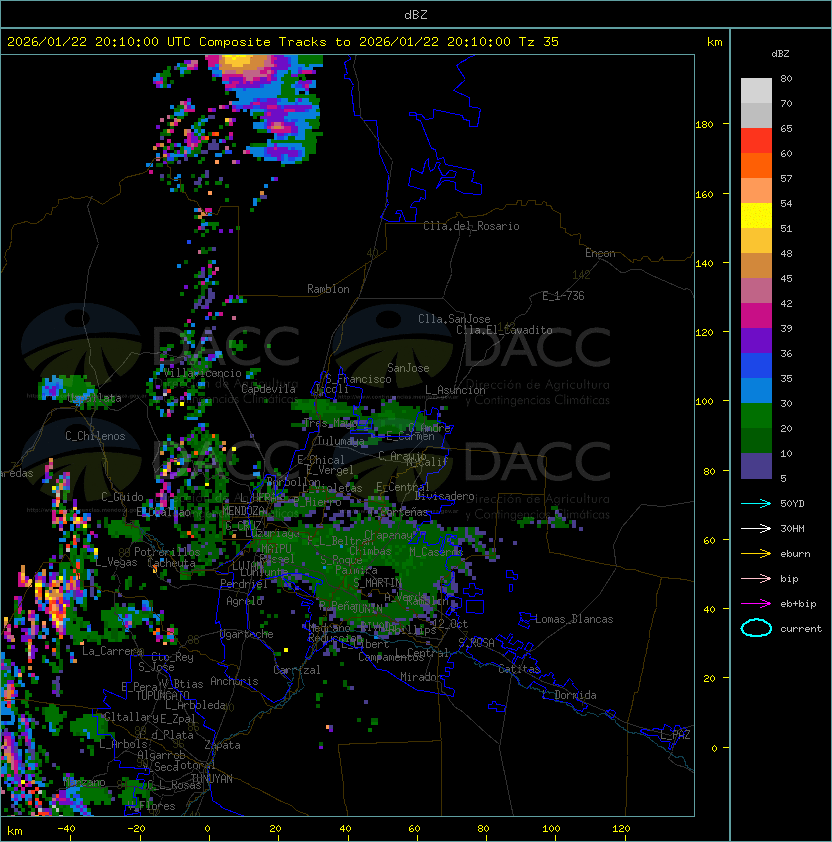Click the '180' tick on the right axis
The width and height of the screenshot is (832, 842).
point(704,125)
